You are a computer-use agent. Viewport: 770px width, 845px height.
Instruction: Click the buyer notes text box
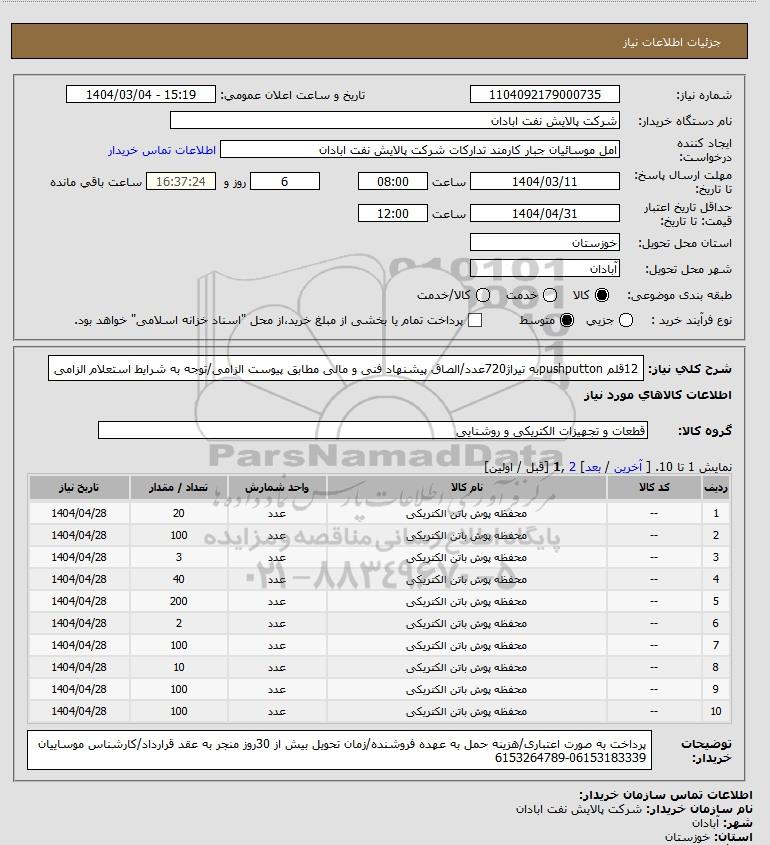339,750
